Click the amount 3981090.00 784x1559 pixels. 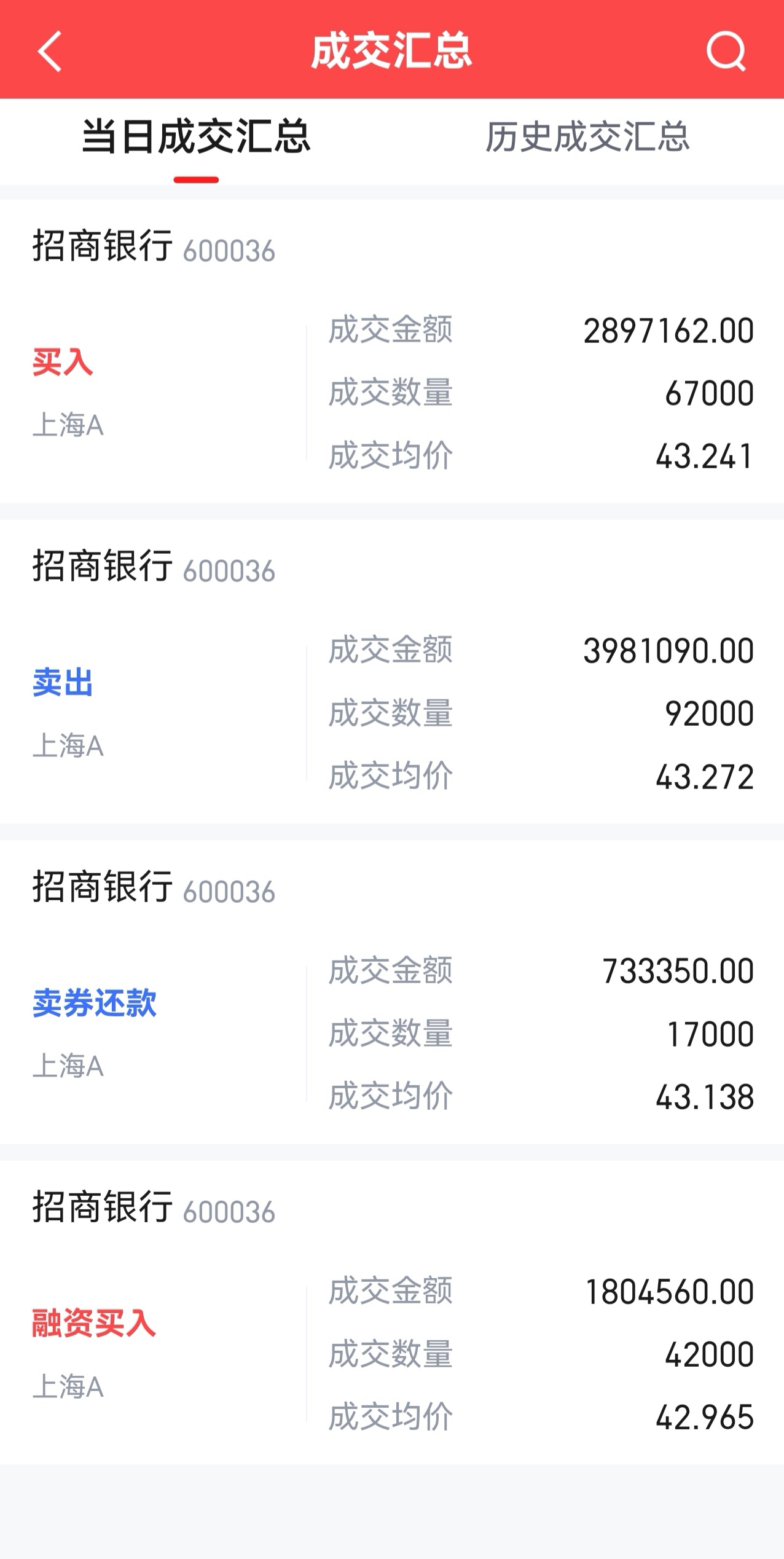point(668,651)
